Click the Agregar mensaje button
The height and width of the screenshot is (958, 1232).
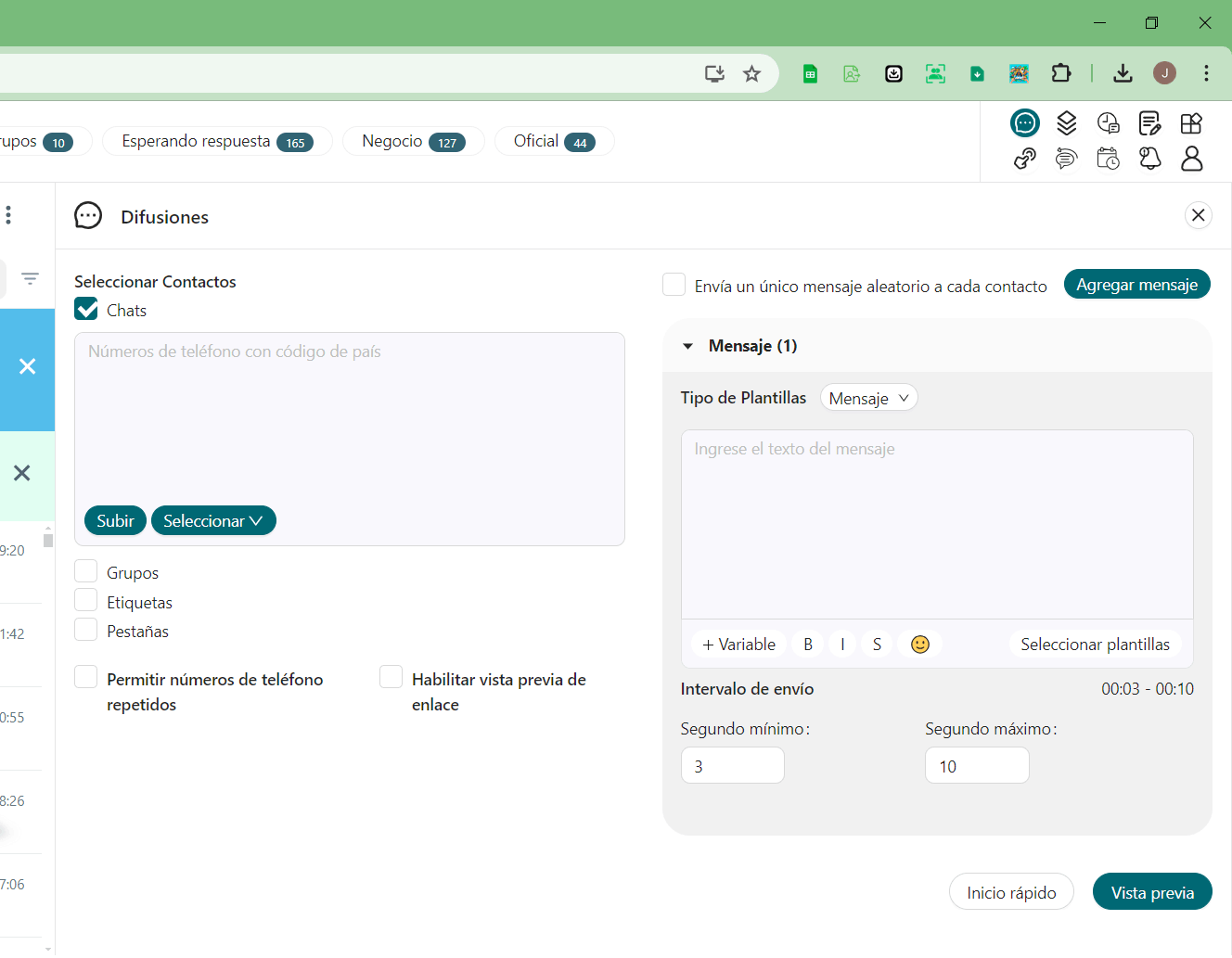pyautogui.click(x=1136, y=285)
